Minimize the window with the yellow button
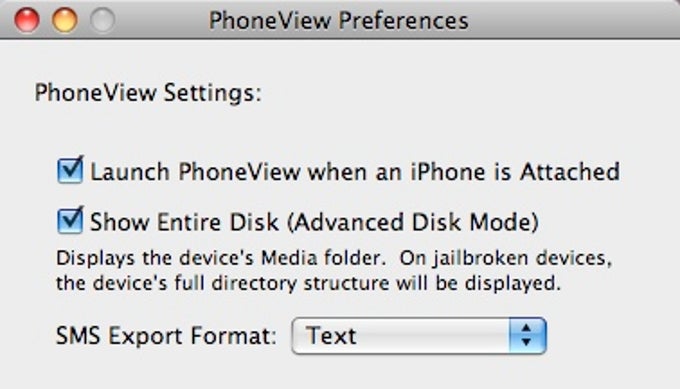Screen dimensions: 680x389 click(65, 20)
